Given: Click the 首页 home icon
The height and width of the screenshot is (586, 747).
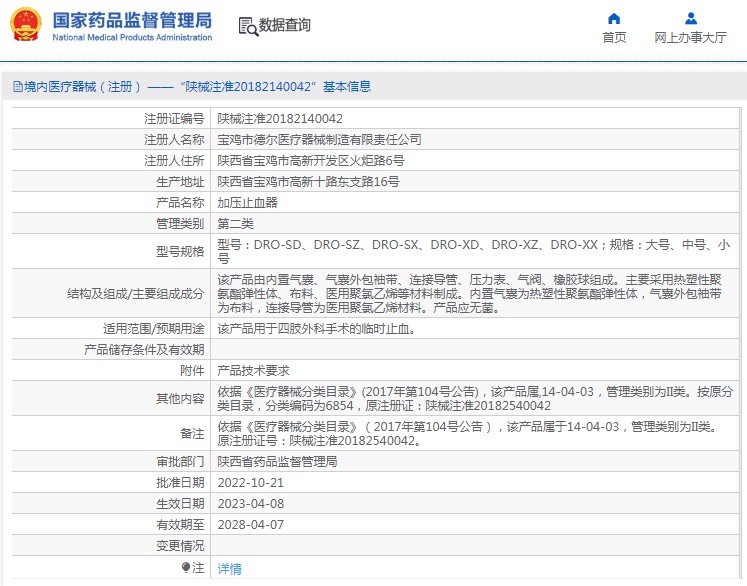Looking at the screenshot, I should click(614, 19).
